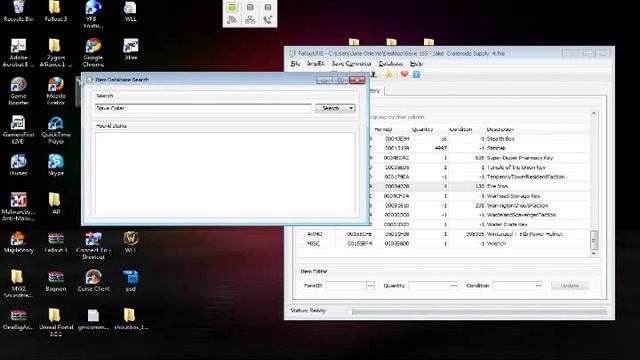Click the Condition input field
Screen dimensions: 640x360
[513, 285]
